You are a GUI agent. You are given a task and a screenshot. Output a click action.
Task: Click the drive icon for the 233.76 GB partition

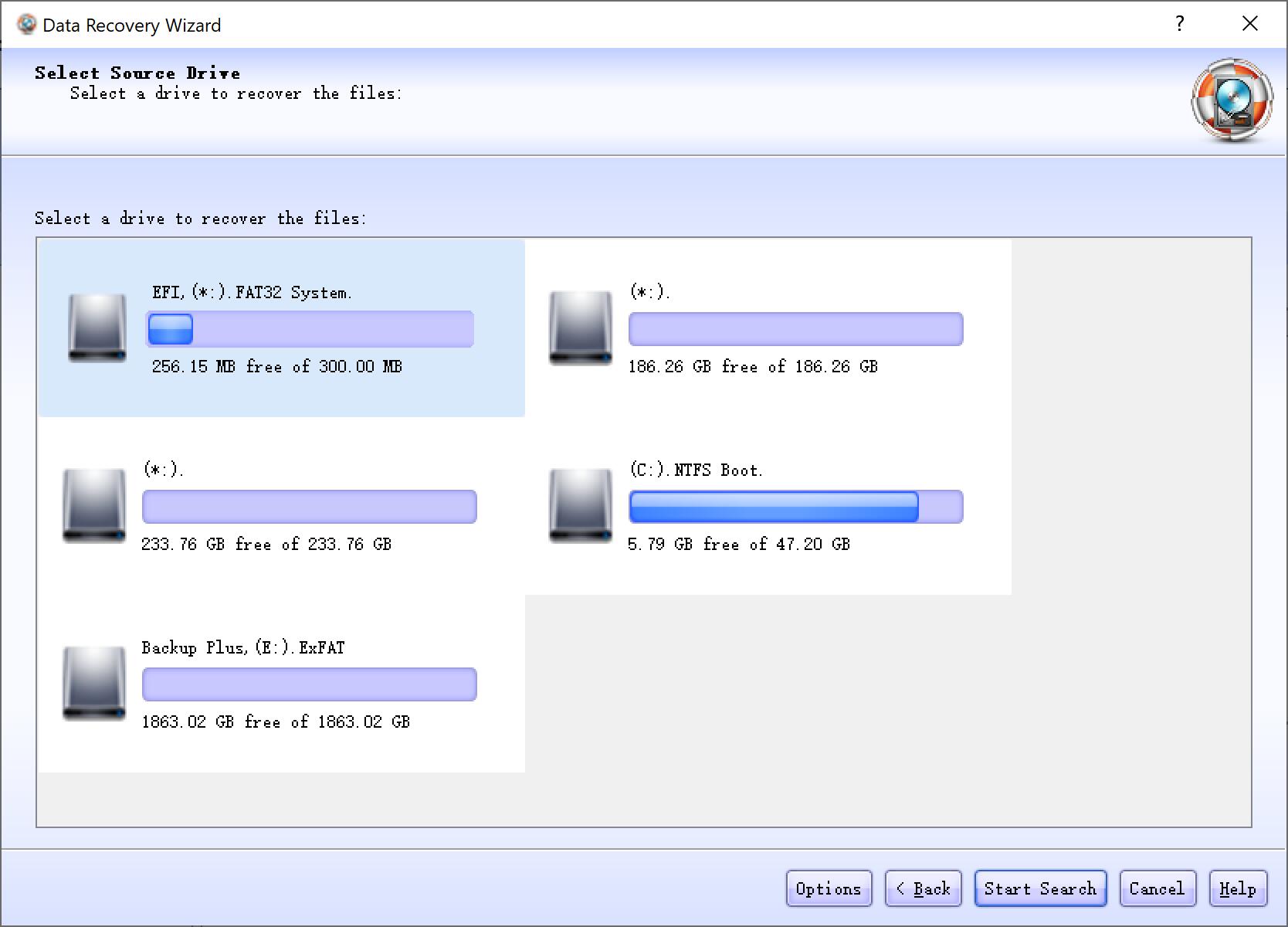click(93, 506)
